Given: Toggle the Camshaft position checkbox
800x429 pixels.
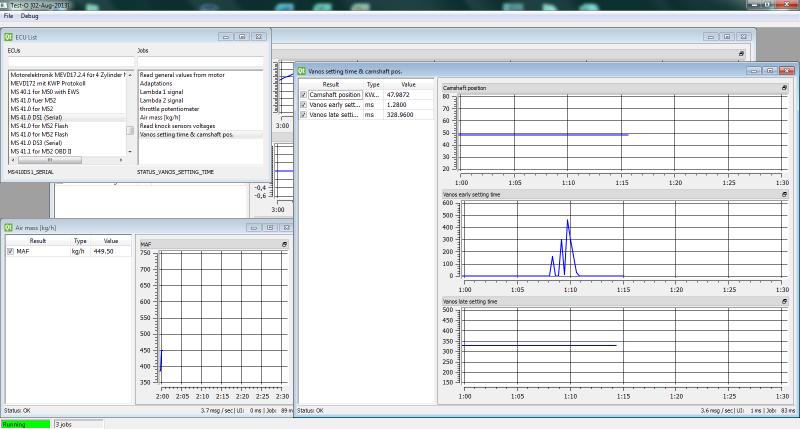Looking at the screenshot, I should pyautogui.click(x=304, y=95).
